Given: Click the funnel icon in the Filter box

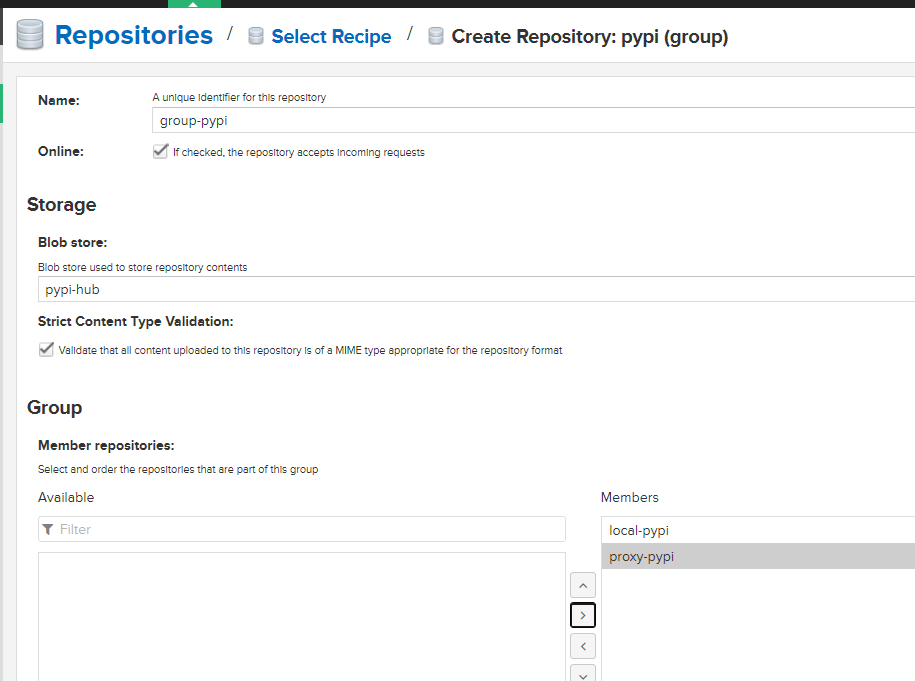Looking at the screenshot, I should point(48,529).
